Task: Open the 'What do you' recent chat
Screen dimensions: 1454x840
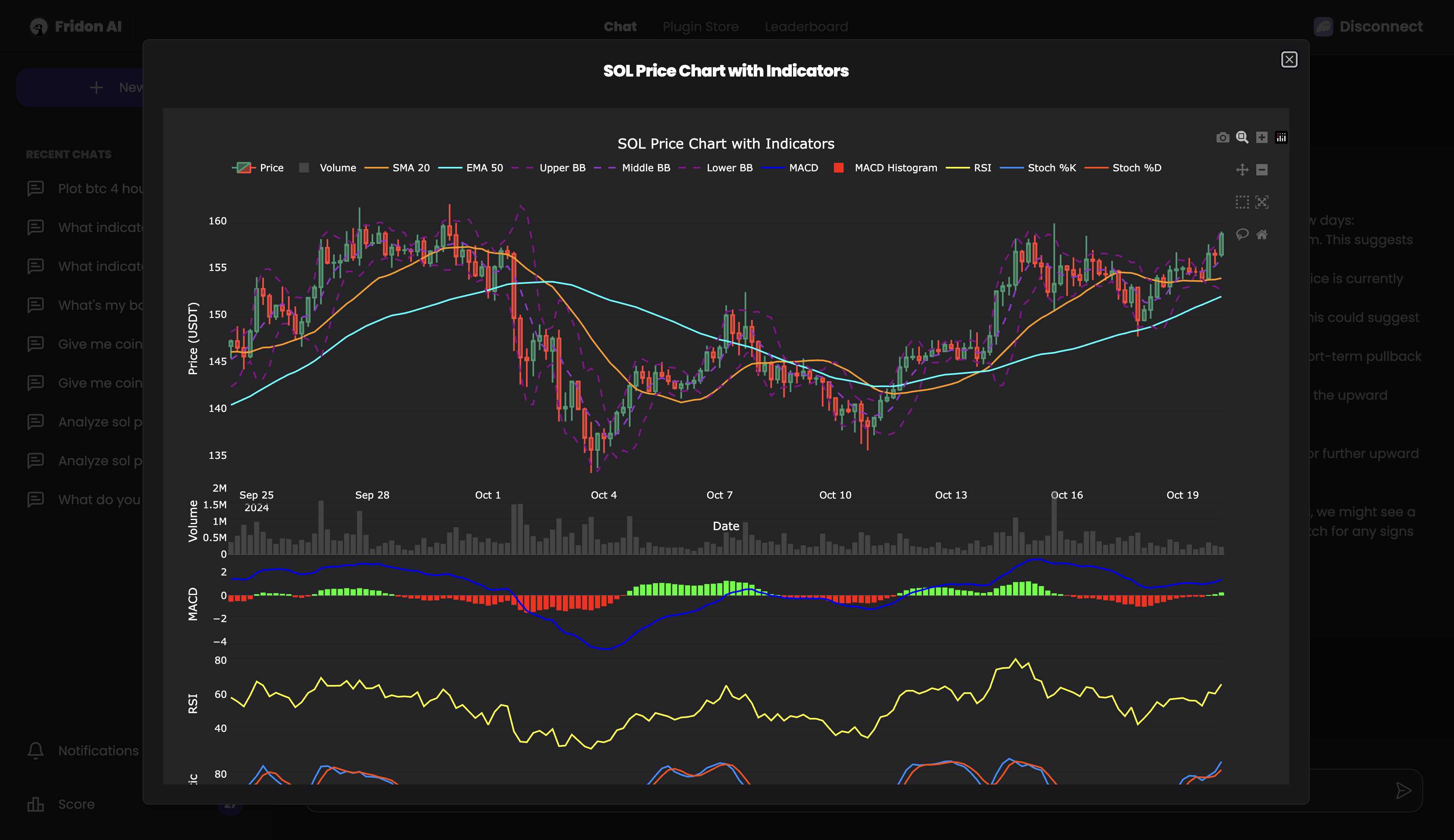Action: point(98,500)
